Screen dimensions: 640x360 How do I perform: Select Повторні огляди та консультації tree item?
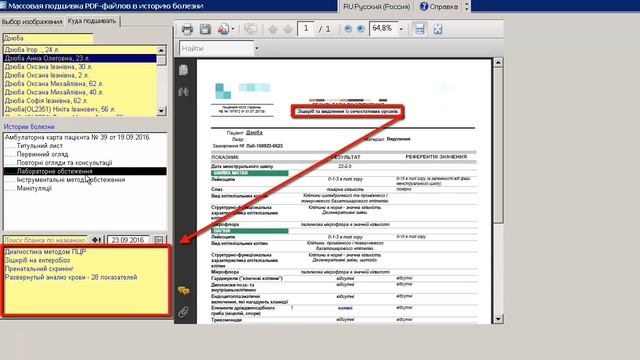click(64, 163)
